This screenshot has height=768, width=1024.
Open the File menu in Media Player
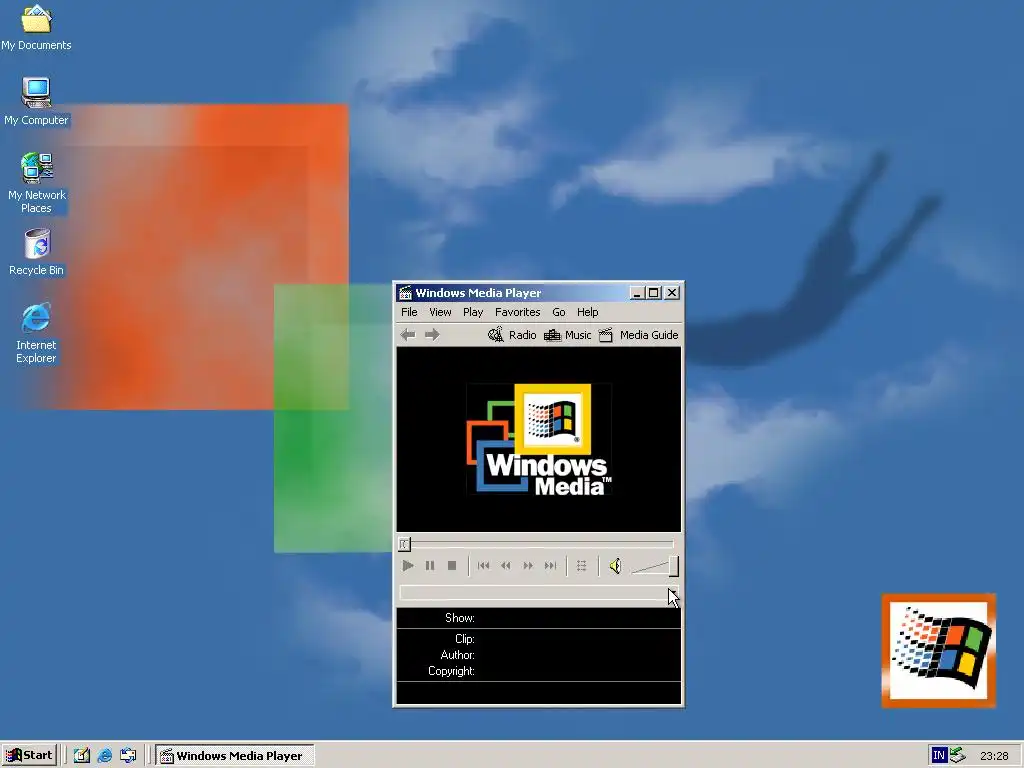pos(409,312)
